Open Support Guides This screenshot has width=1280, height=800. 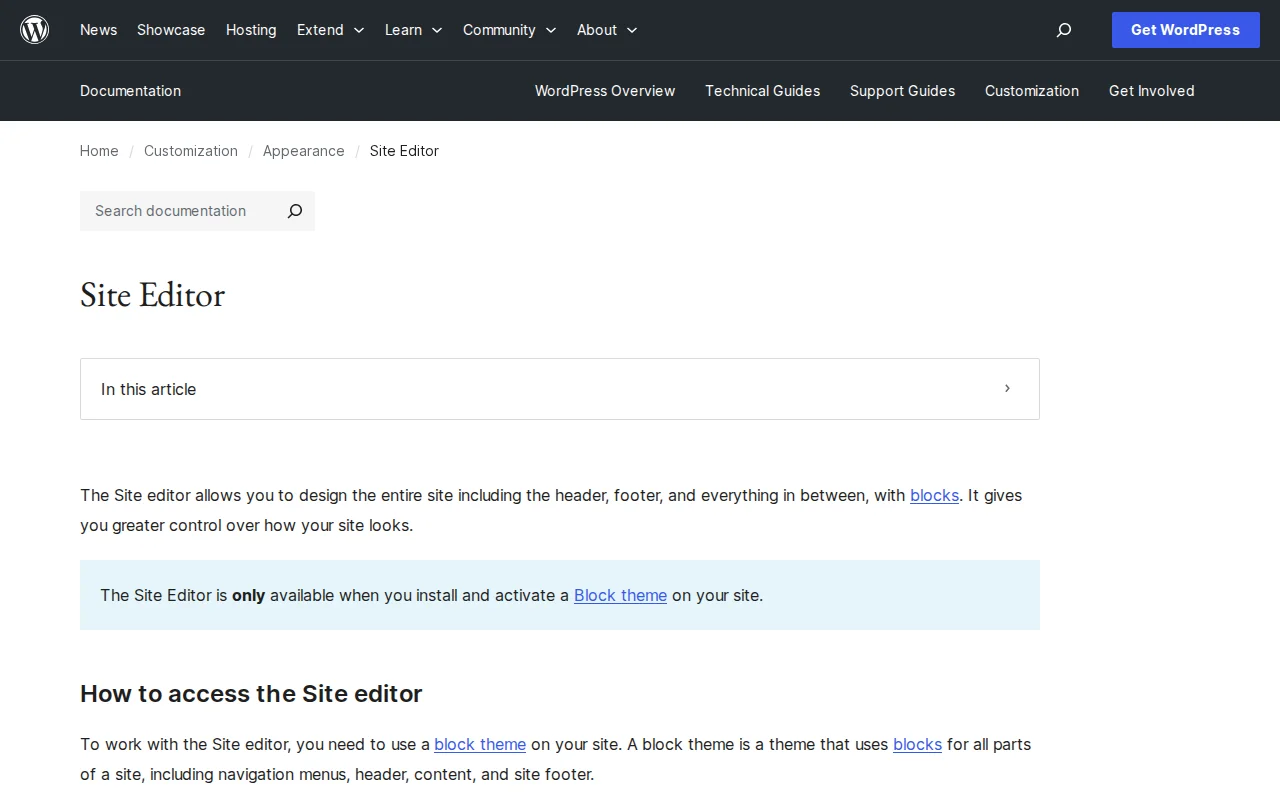(902, 91)
